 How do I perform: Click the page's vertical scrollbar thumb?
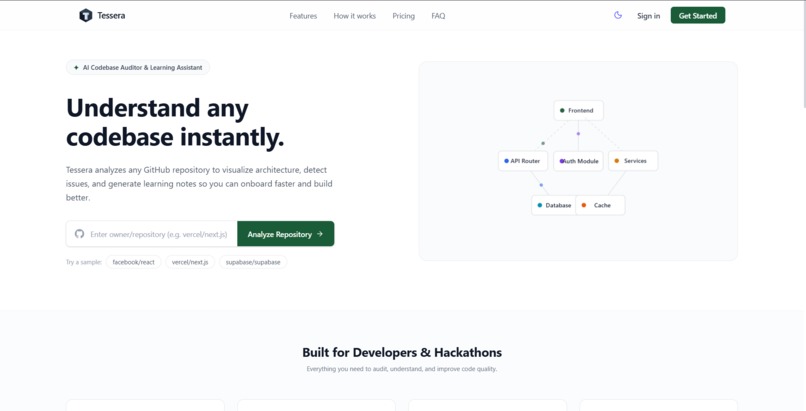803,54
